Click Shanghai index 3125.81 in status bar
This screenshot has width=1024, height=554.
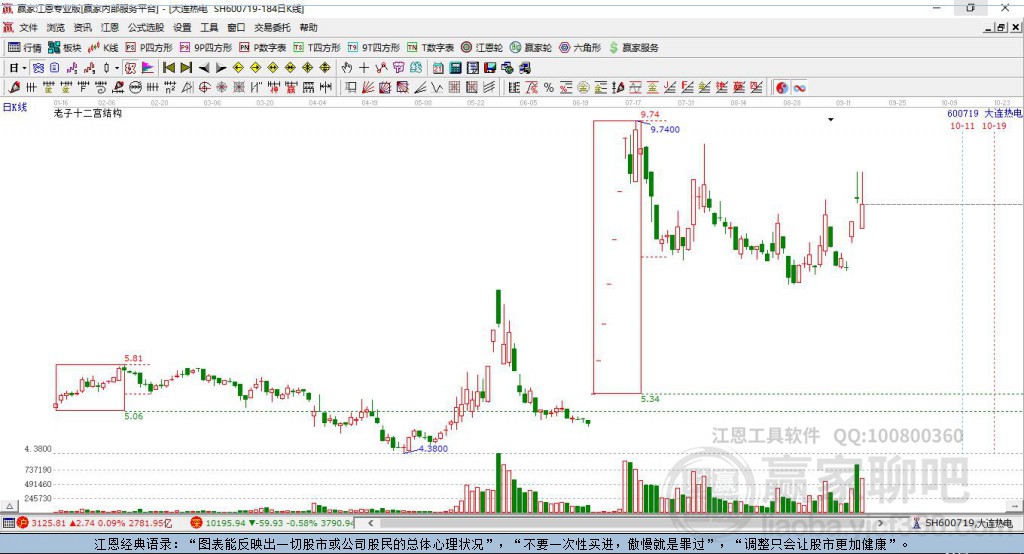click(48, 523)
